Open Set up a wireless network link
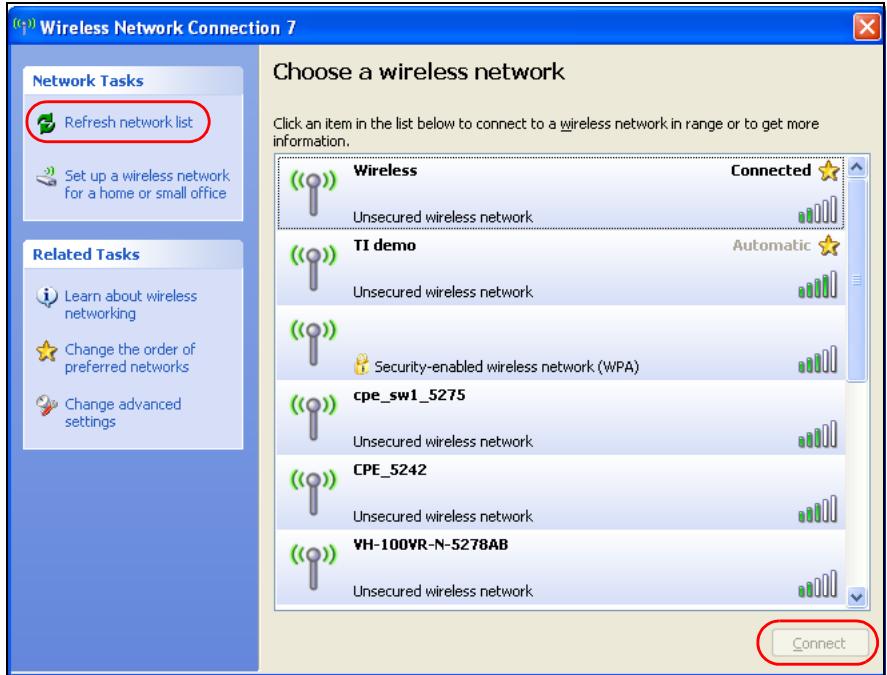The width and height of the screenshot is (887, 675). click(147, 184)
